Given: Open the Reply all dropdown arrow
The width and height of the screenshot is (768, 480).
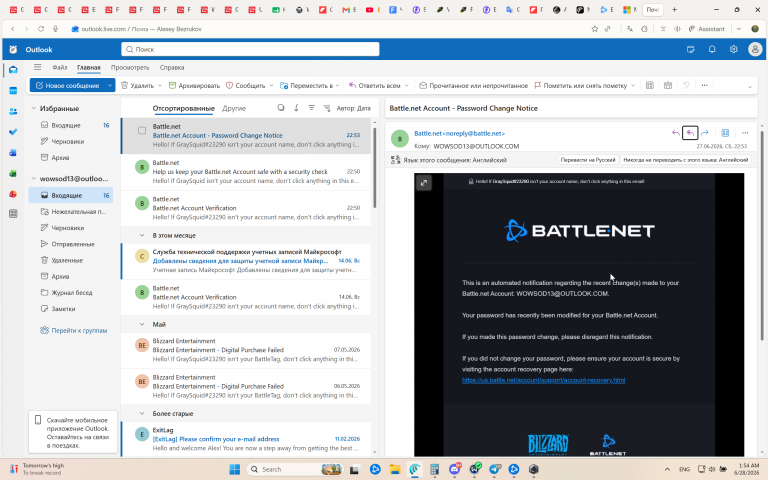Looking at the screenshot, I should tap(407, 85).
